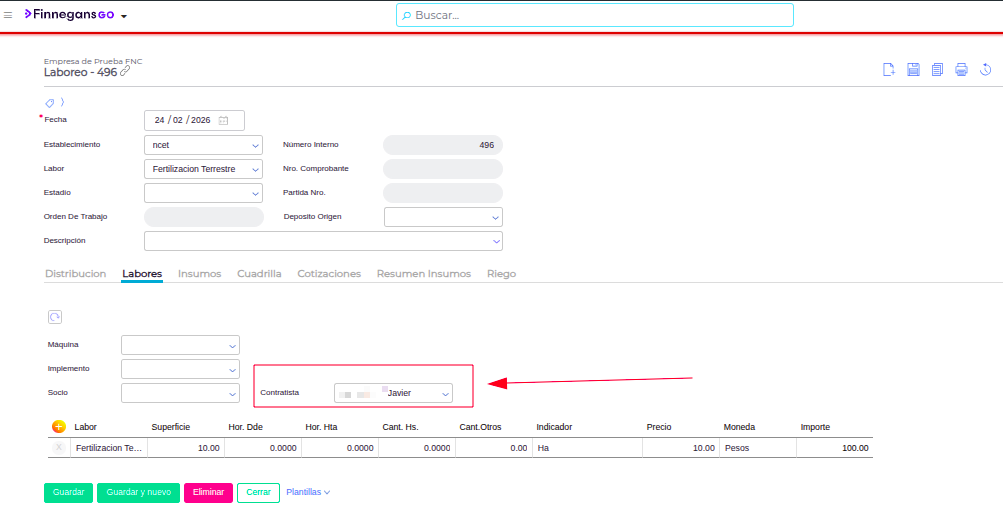Remove the Fertilizacion Terrestre row with X

coord(59,448)
